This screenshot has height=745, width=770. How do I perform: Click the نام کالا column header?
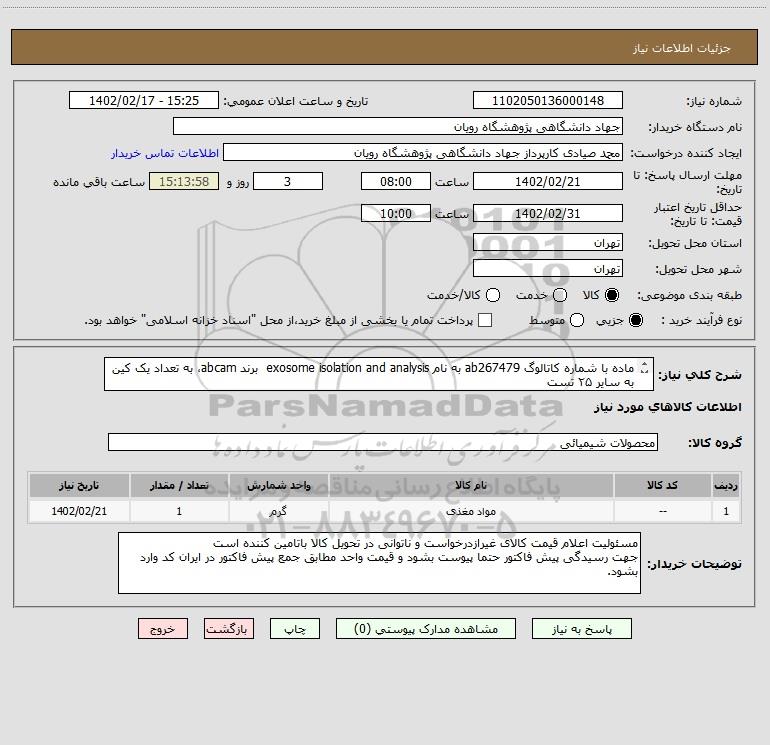click(471, 486)
